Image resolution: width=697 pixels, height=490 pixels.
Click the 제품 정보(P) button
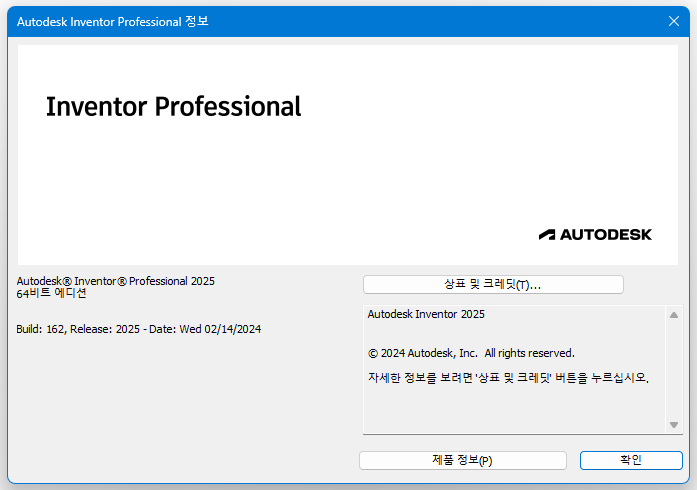point(462,460)
